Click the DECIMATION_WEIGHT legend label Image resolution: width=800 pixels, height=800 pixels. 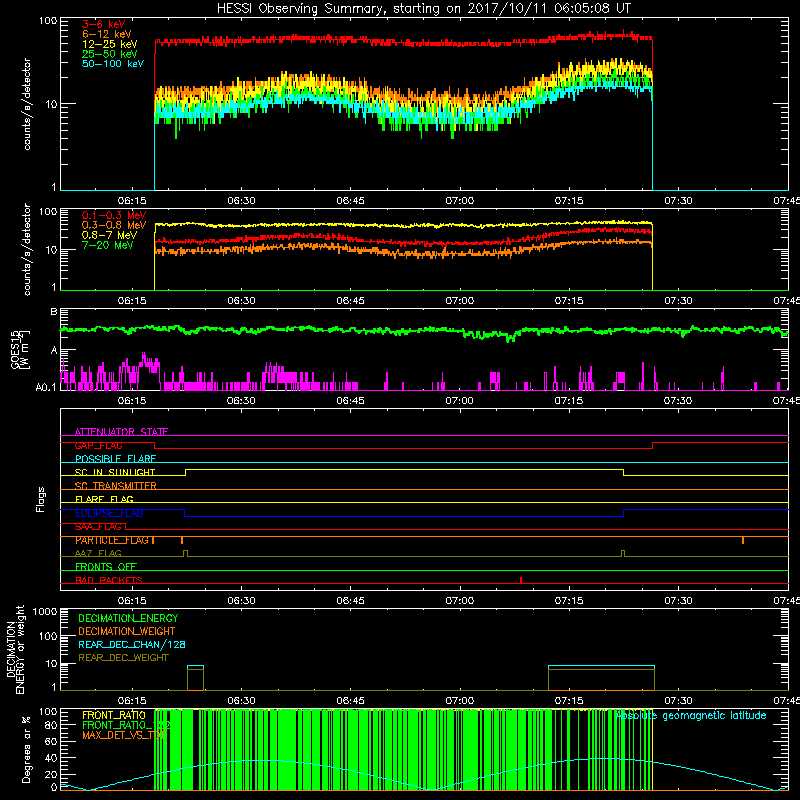point(127,632)
